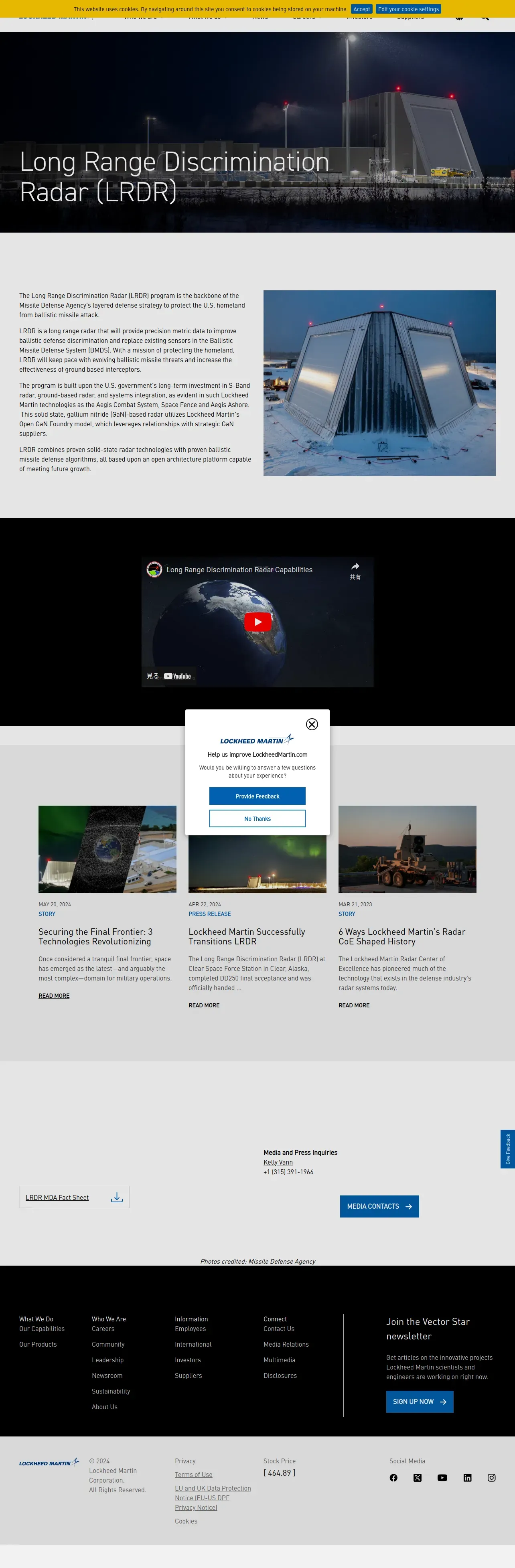The height and width of the screenshot is (1568, 515).
Task: Open the LRDR MDA Fact Sheet link
Action: point(57,1197)
